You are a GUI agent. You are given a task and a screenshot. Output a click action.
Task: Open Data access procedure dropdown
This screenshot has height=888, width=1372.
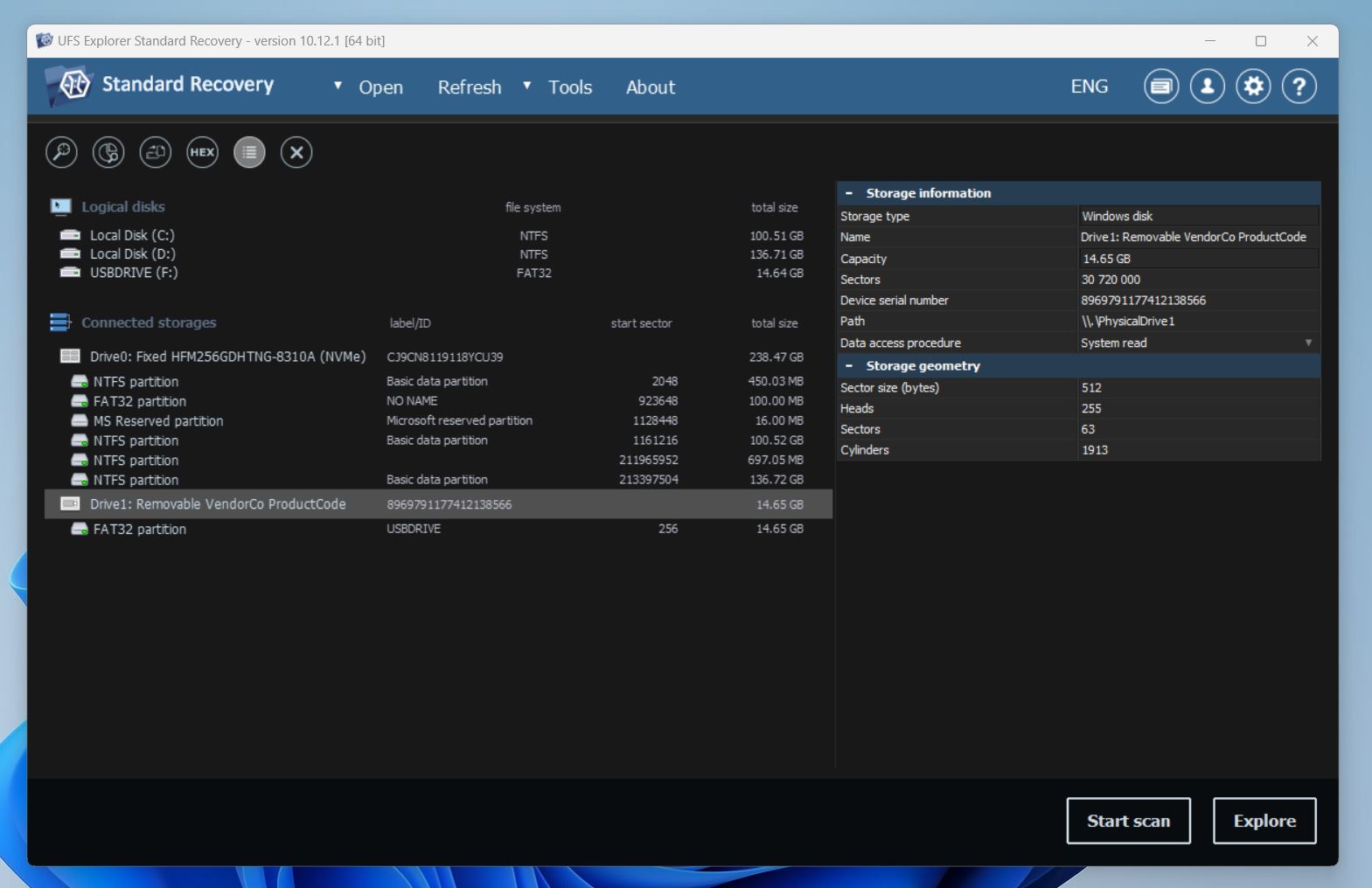point(1308,343)
